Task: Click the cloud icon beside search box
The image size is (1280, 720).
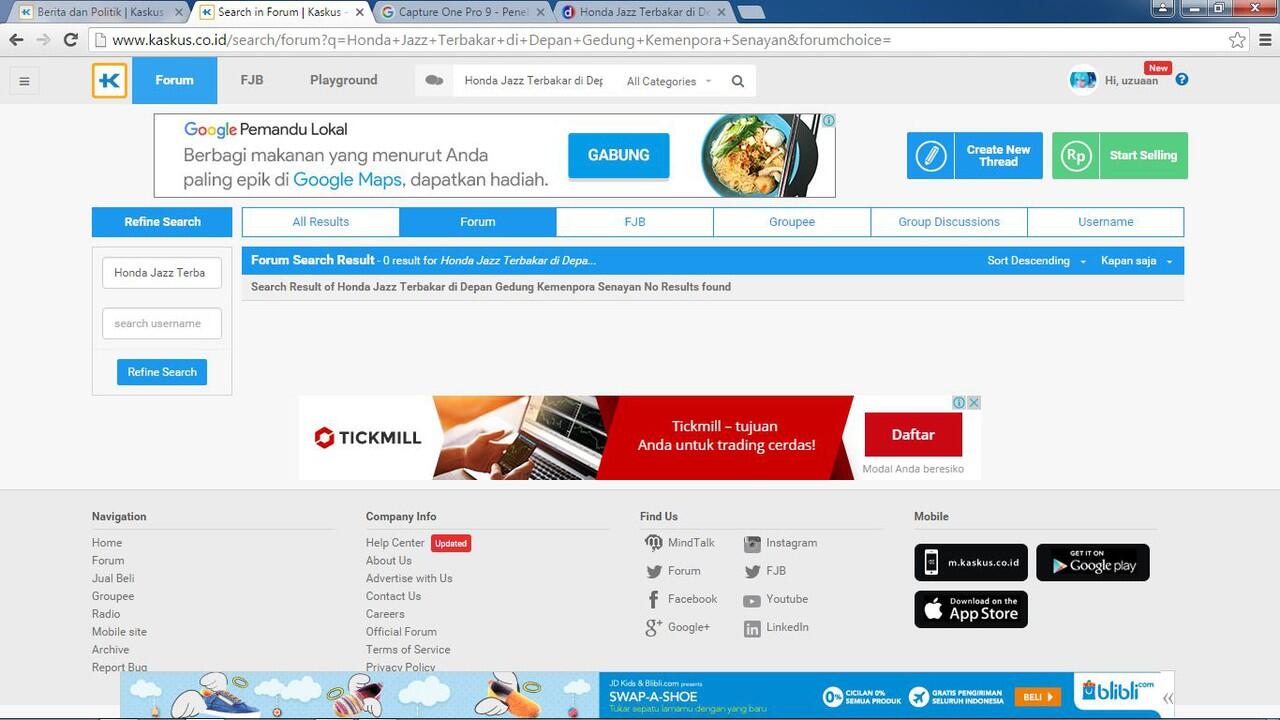Action: [x=434, y=81]
